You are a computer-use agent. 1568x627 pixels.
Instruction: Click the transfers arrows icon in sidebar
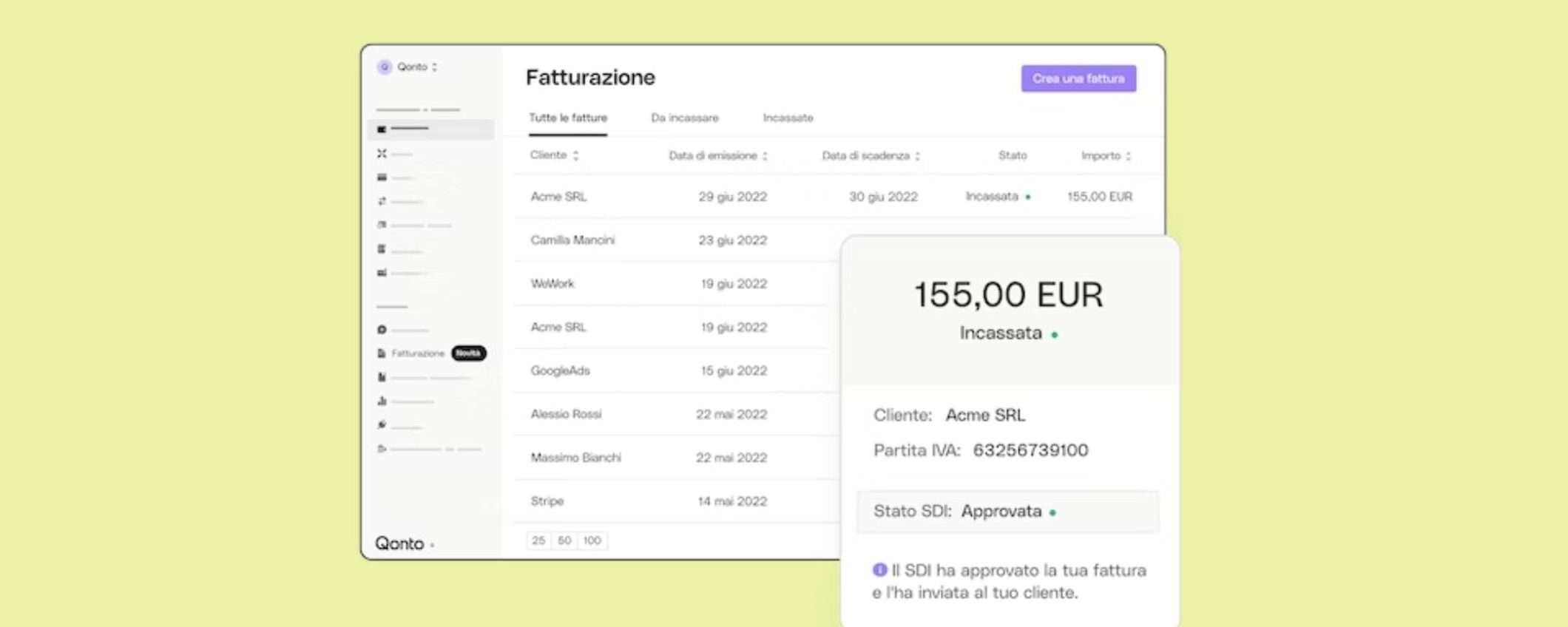382,201
